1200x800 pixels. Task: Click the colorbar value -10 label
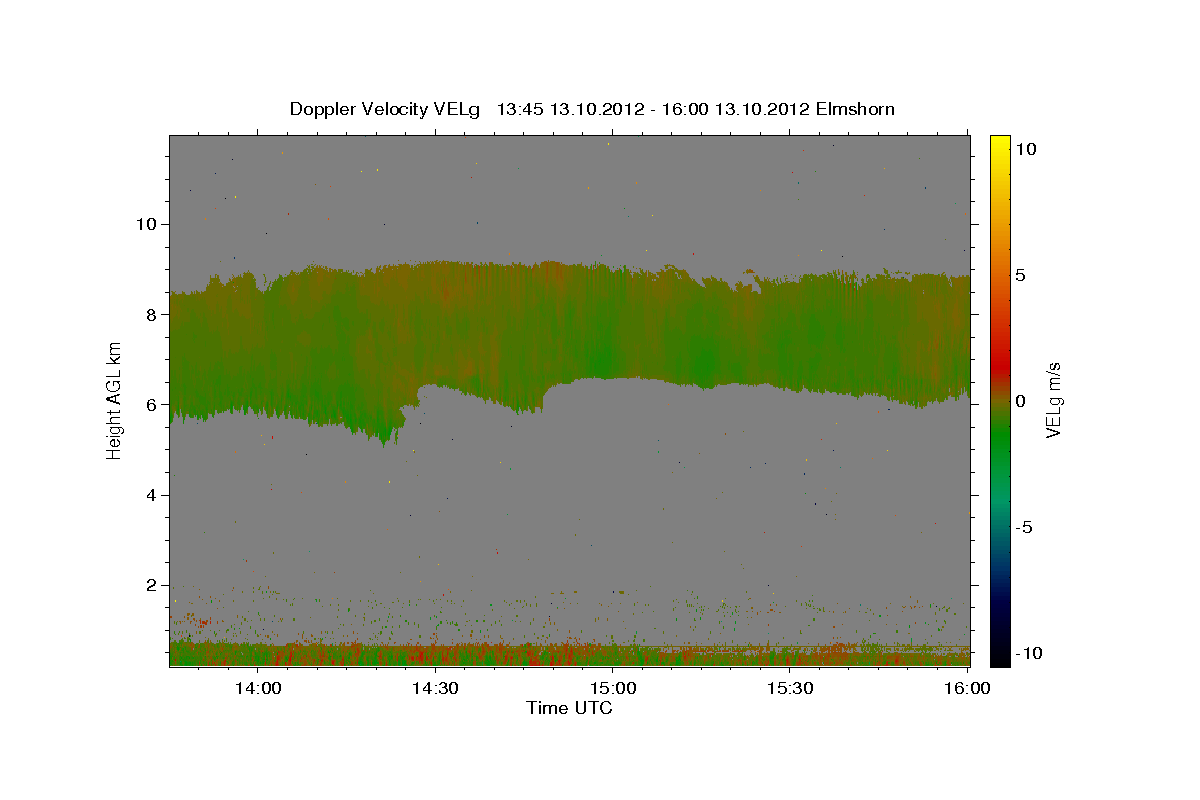(x=1027, y=653)
